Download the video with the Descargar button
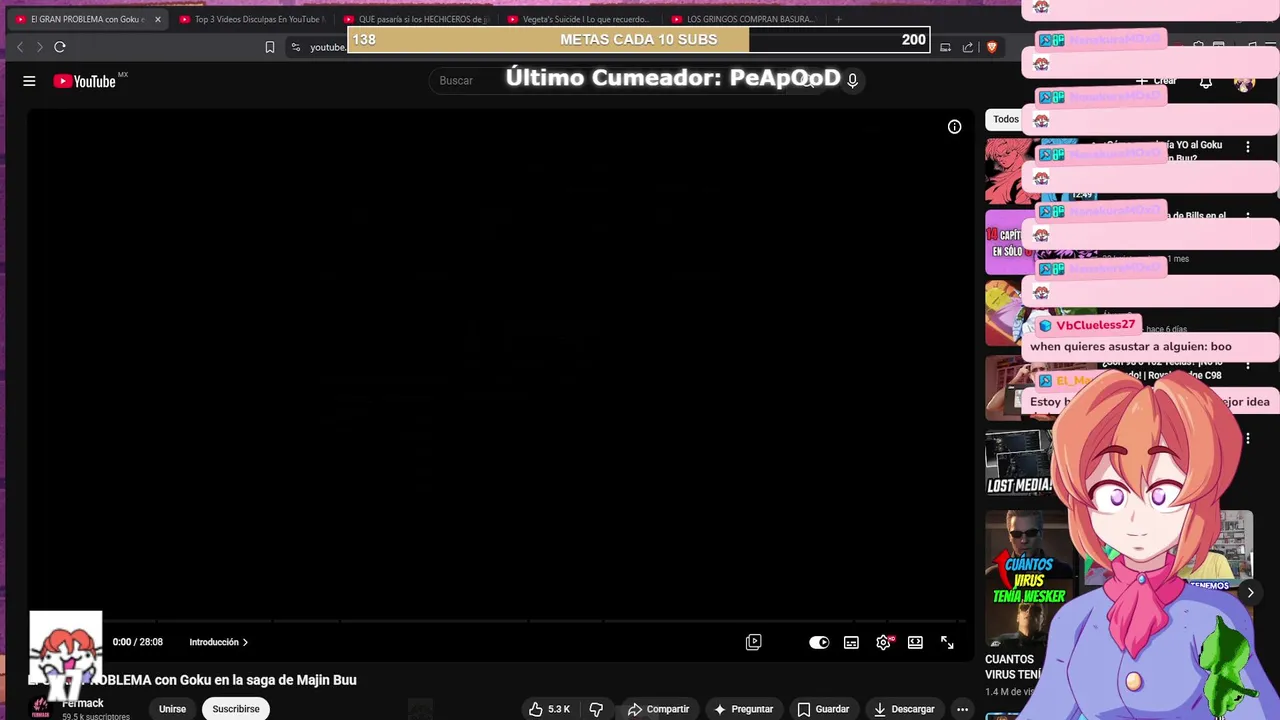This screenshot has height=720, width=1280. click(x=904, y=709)
